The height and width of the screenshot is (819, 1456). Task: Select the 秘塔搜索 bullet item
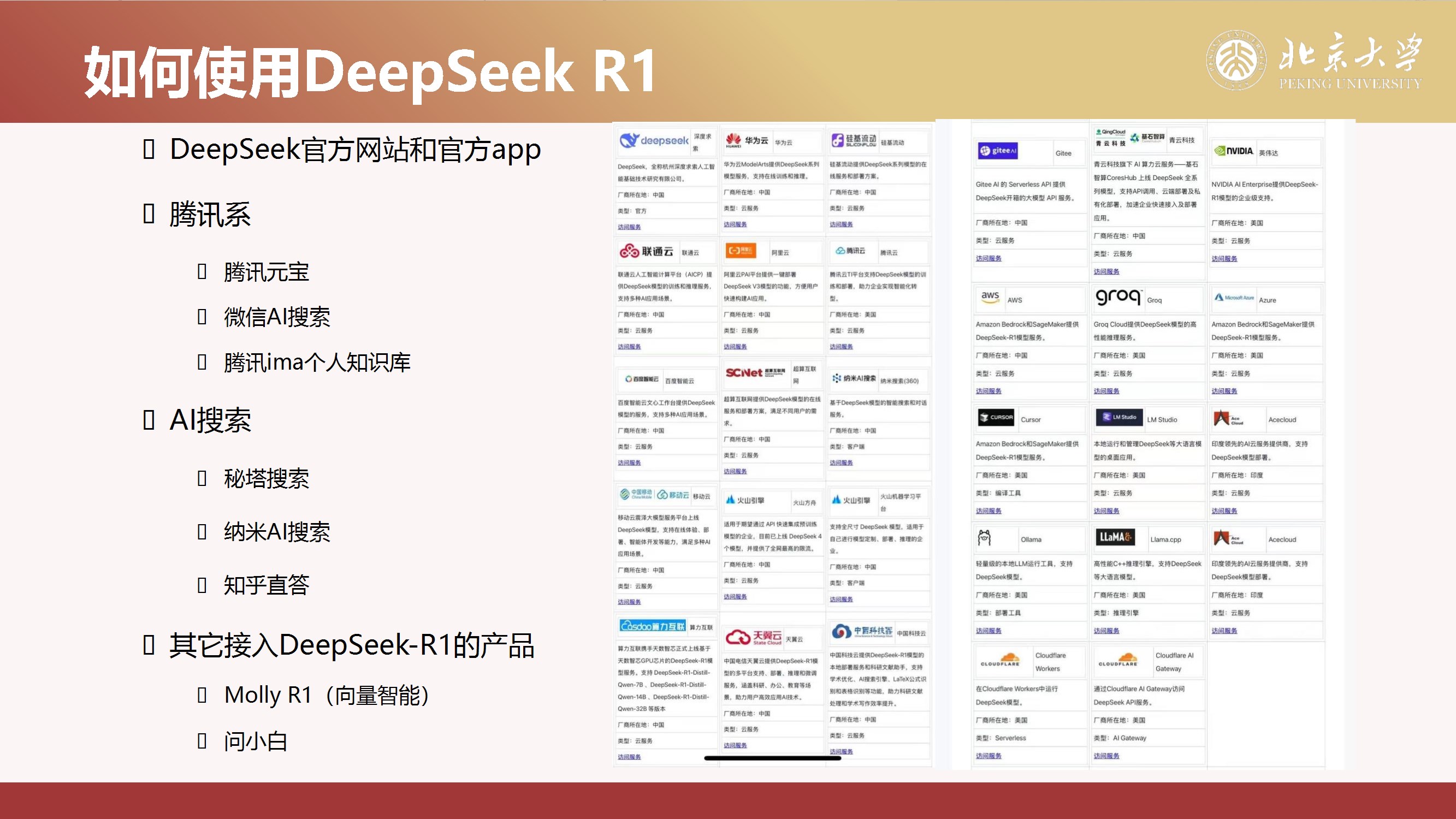point(266,479)
